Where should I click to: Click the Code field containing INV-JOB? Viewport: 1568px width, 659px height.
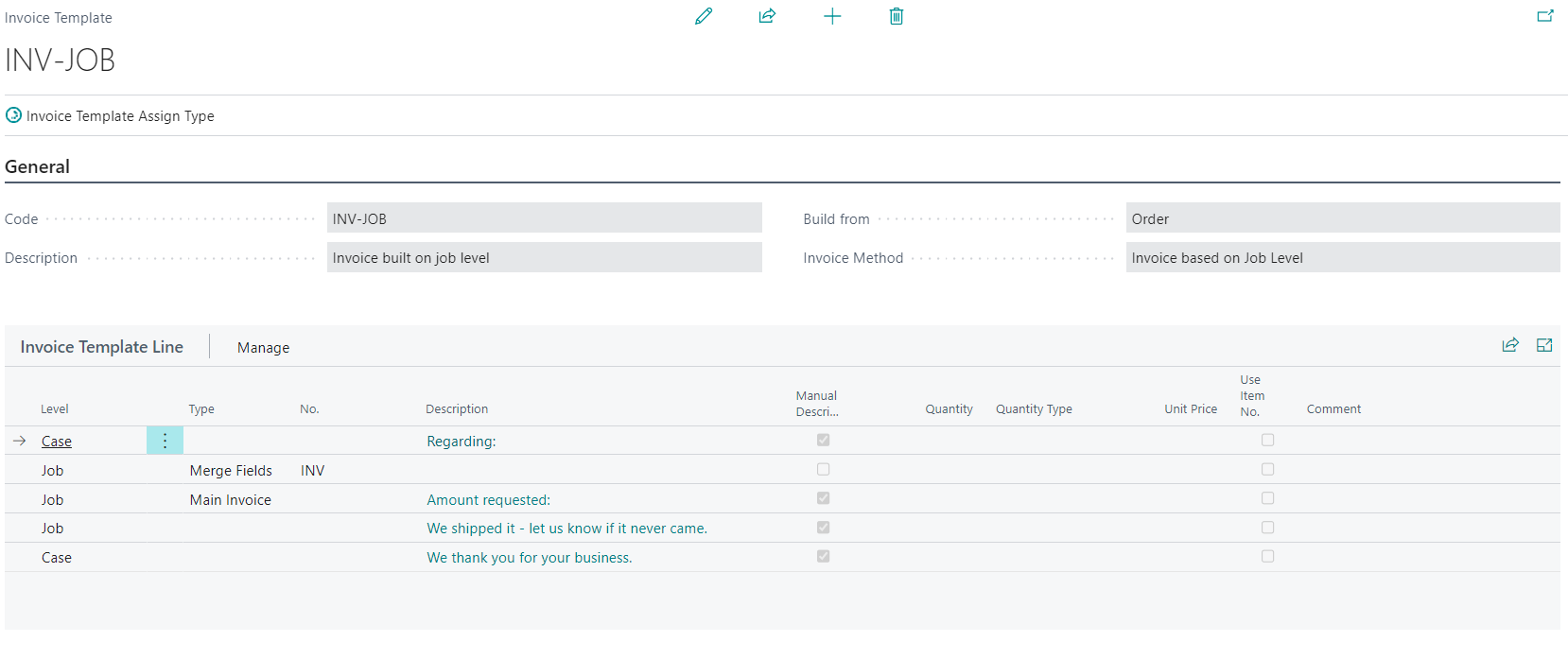point(545,218)
